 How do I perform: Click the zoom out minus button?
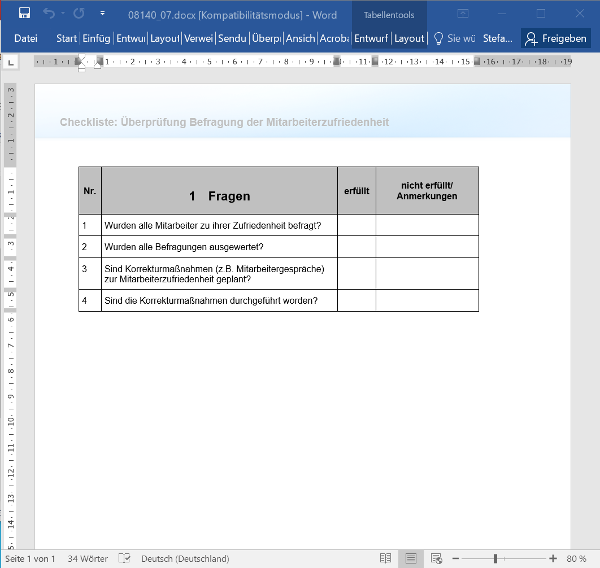(x=455, y=558)
